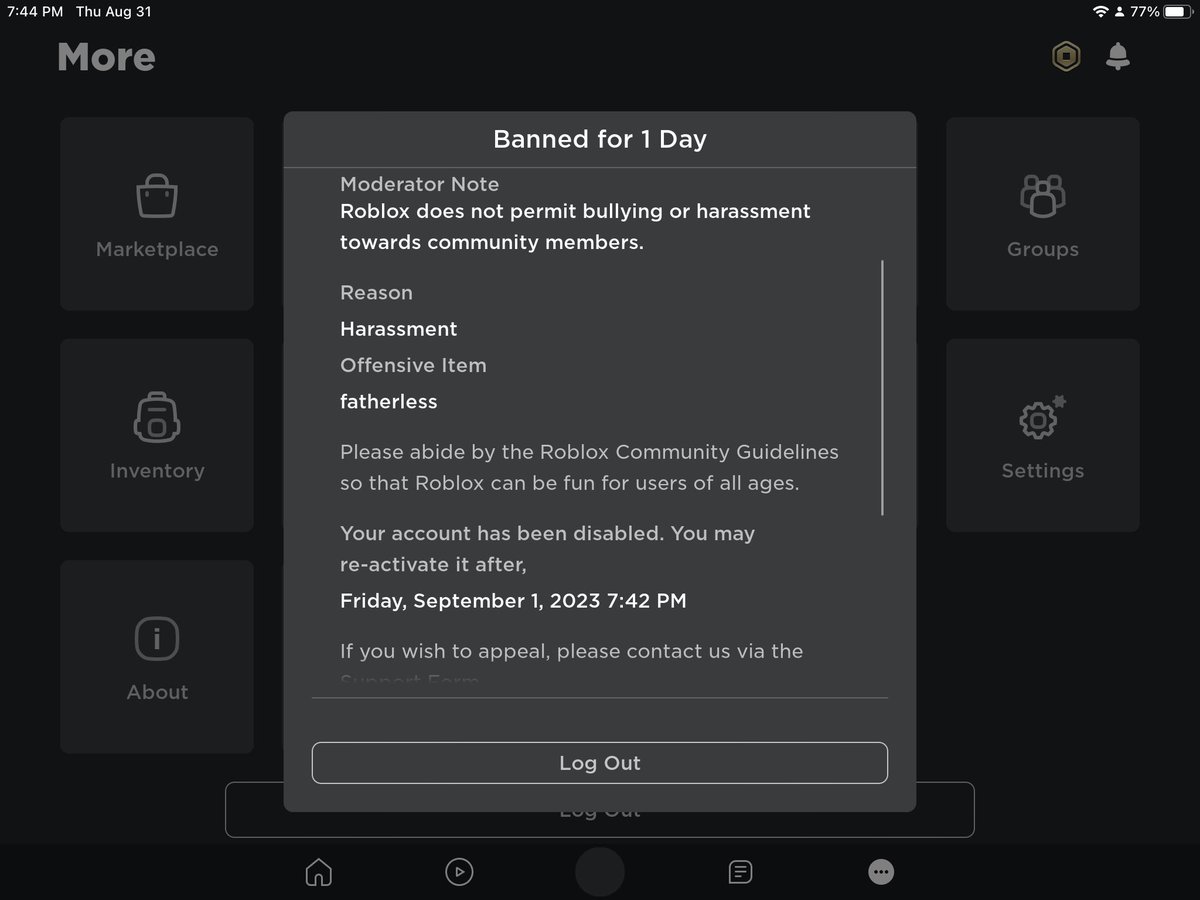Open the About info tile

(157, 656)
